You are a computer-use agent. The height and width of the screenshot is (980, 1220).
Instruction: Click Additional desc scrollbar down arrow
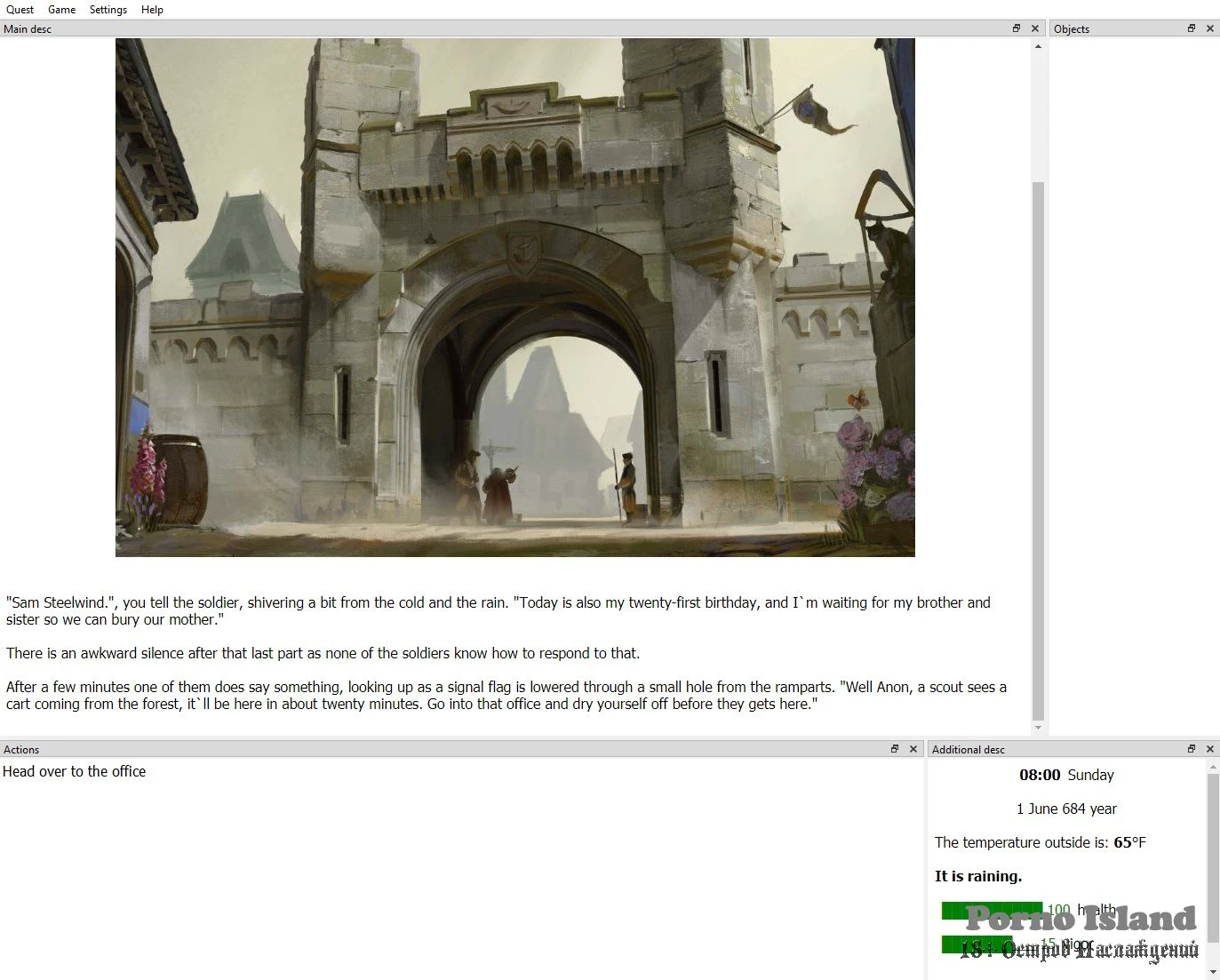tap(1213, 971)
